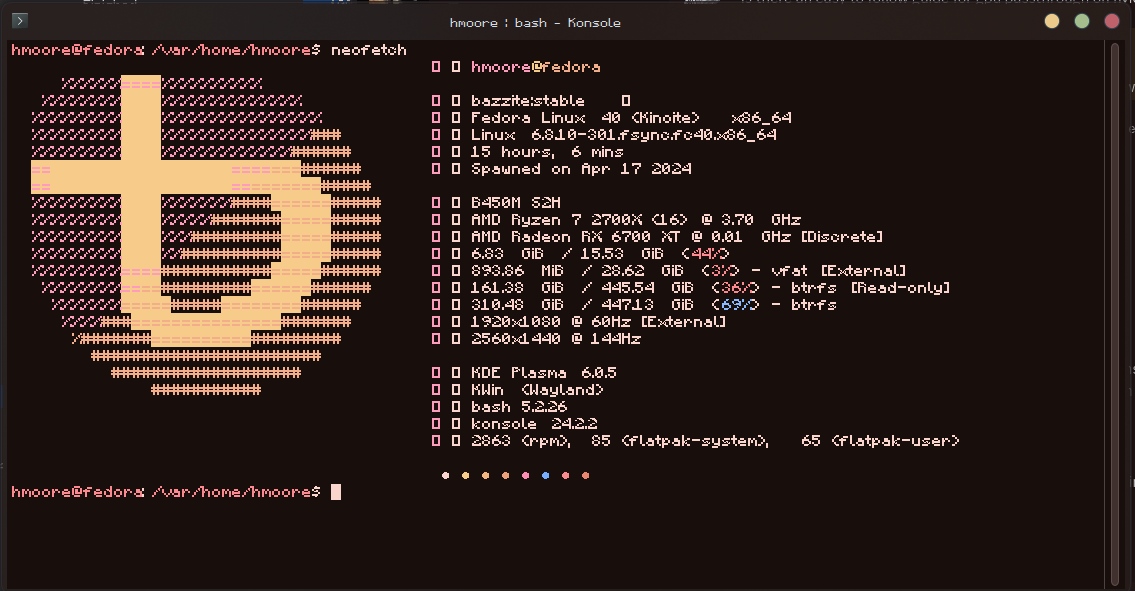Image resolution: width=1135 pixels, height=591 pixels.
Task: Click the vertical scrollbar of the terminal
Action: [1115, 314]
